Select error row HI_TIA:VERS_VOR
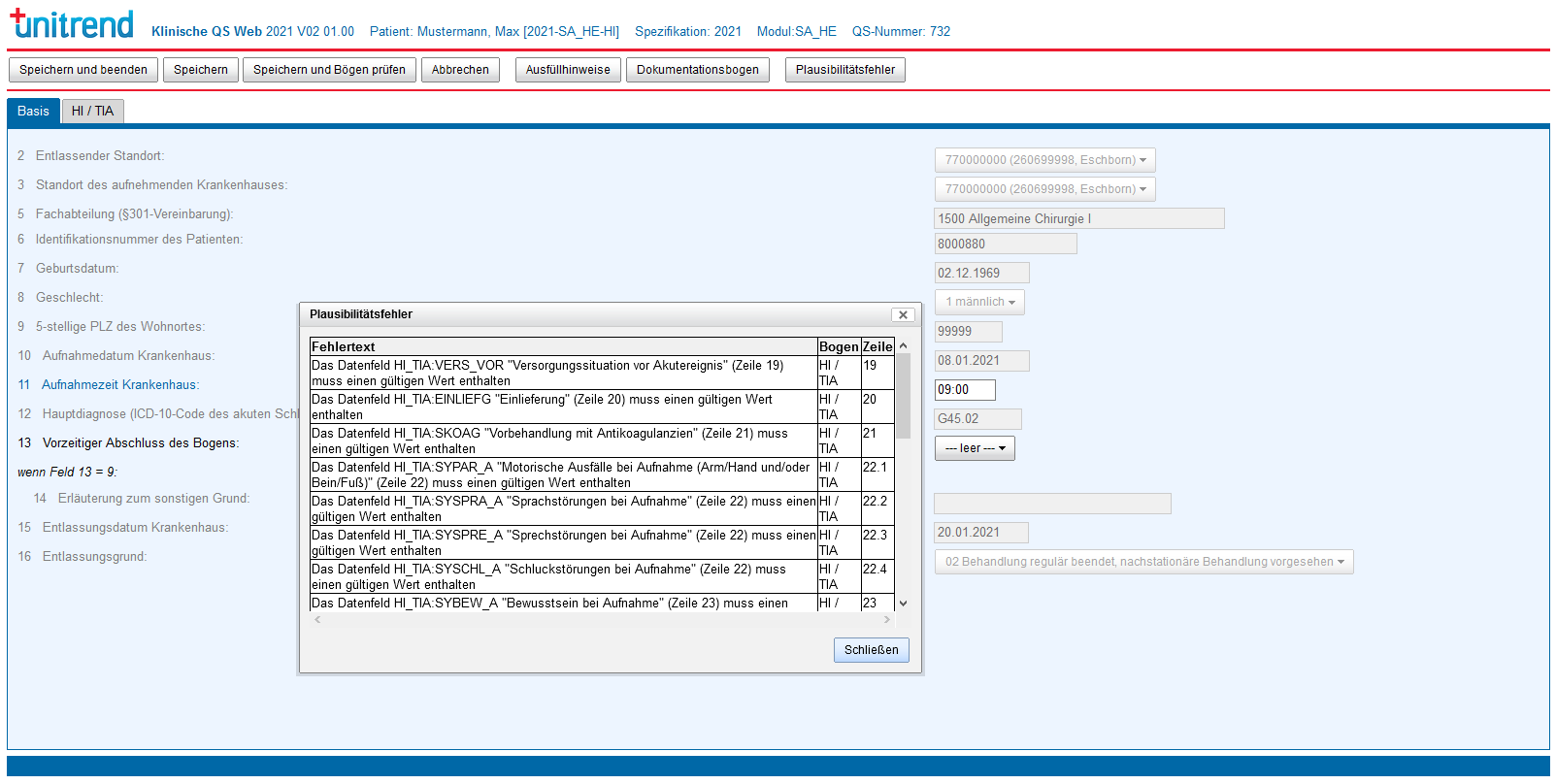This screenshot has height=784, width=1556. tap(602, 373)
